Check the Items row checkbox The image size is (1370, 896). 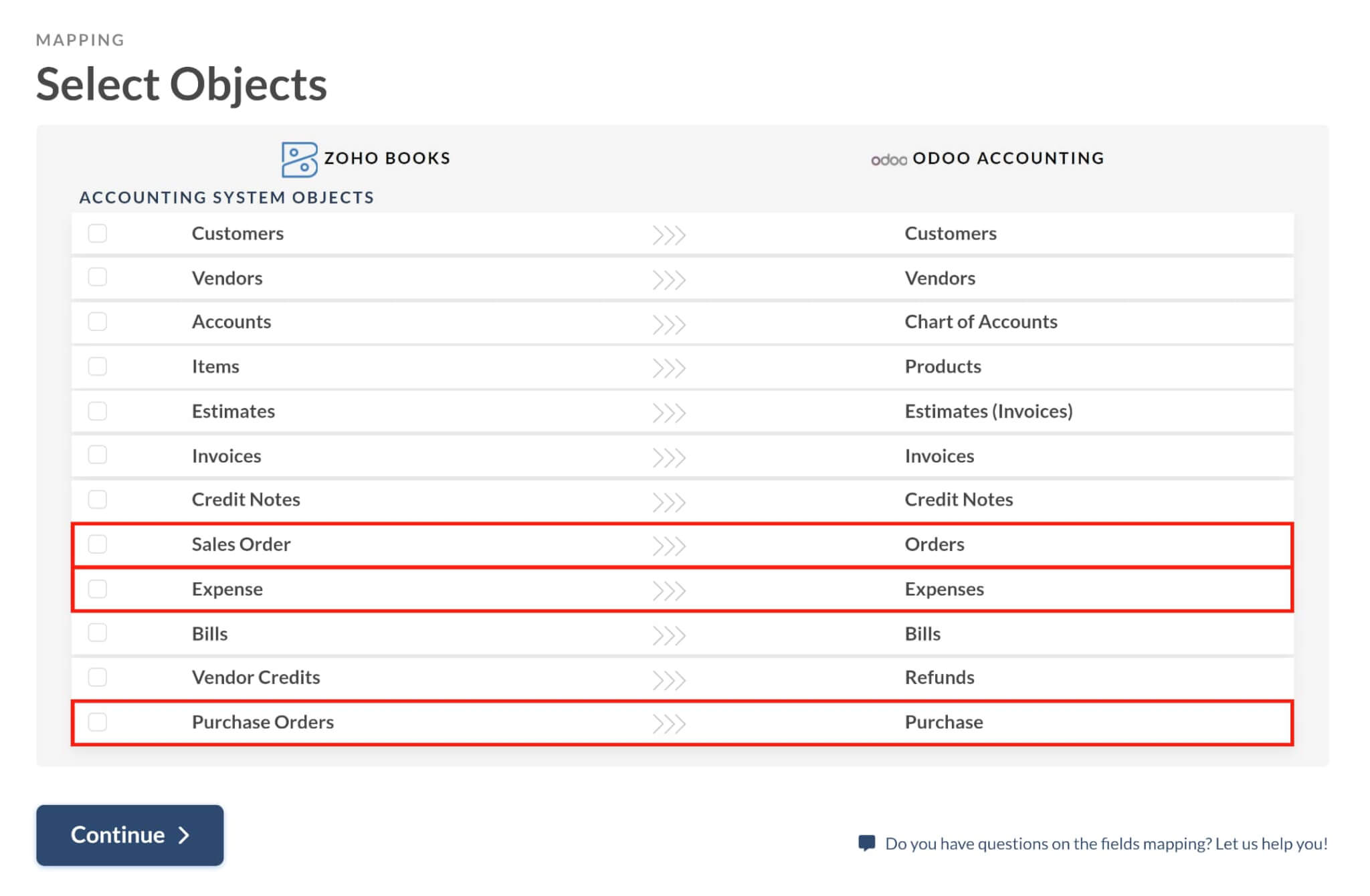coord(98,366)
